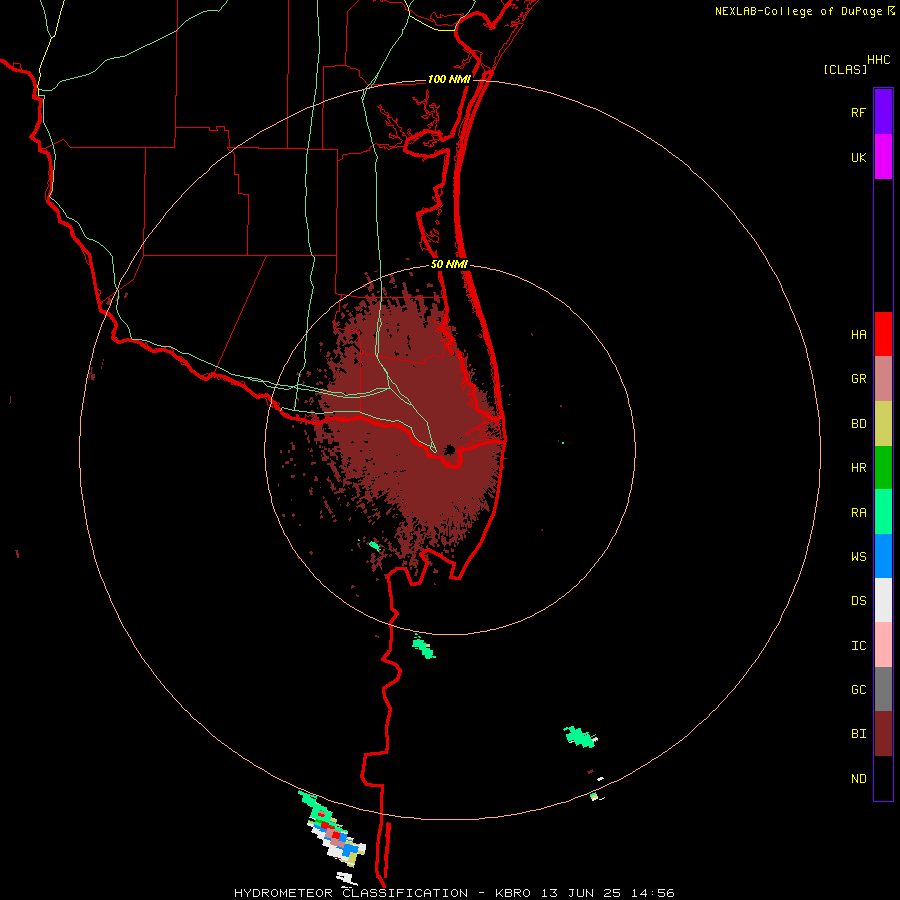The width and height of the screenshot is (900, 900).
Task: Select the WS blue legend swatch
Action: (883, 556)
